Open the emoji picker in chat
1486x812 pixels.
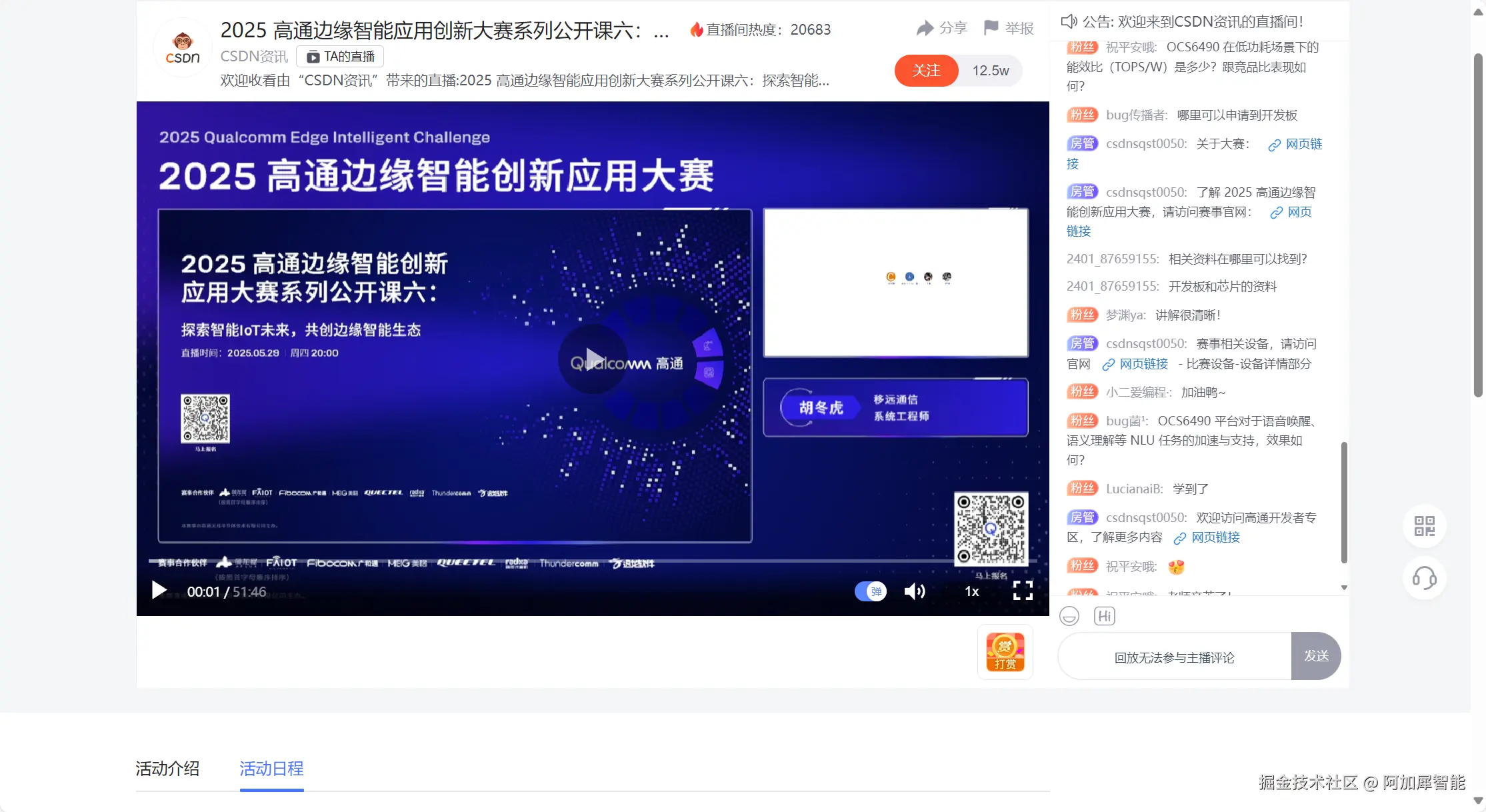[1069, 616]
